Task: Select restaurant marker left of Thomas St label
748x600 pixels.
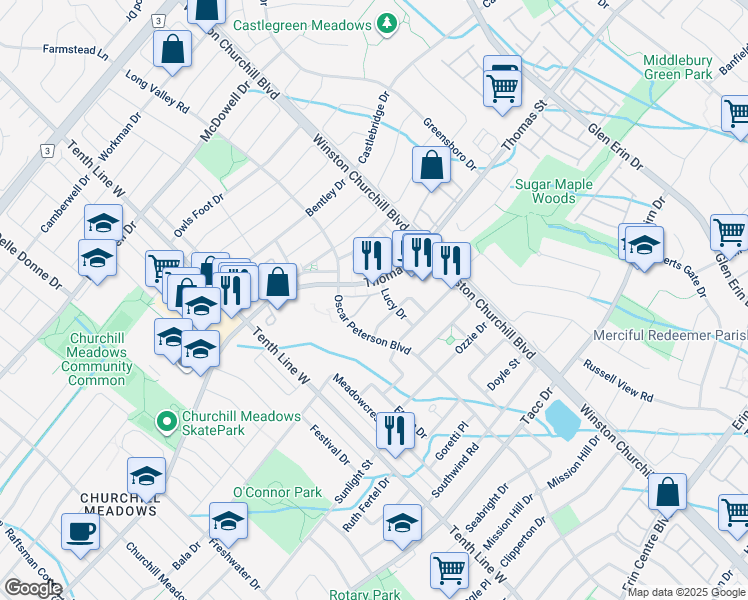Action: coord(372,258)
